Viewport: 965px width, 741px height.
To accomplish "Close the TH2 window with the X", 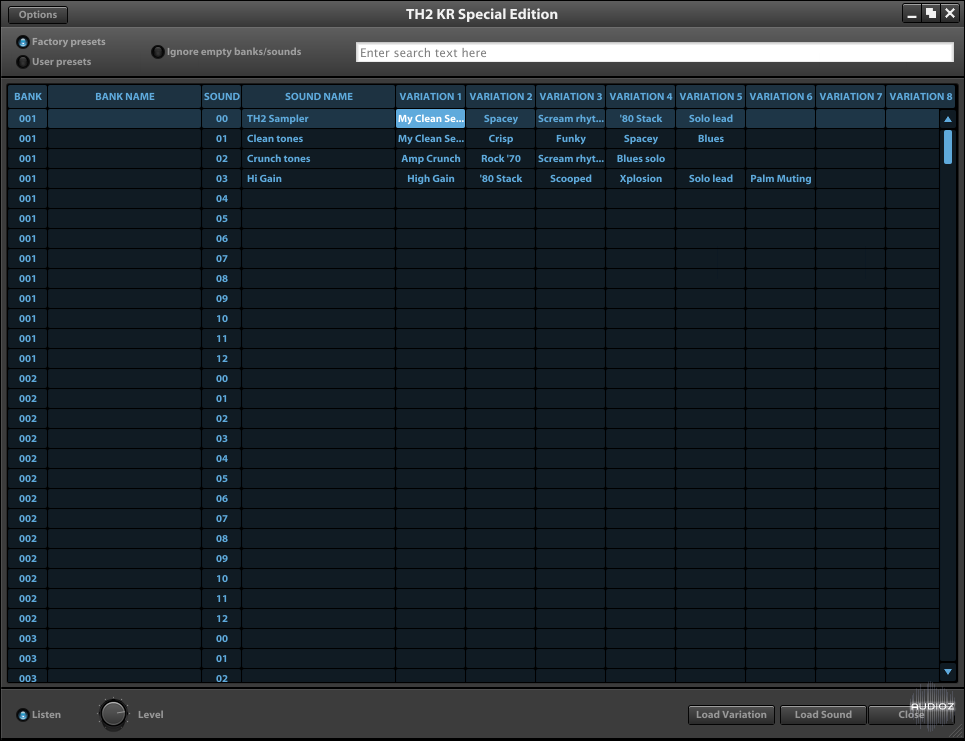I will (950, 14).
